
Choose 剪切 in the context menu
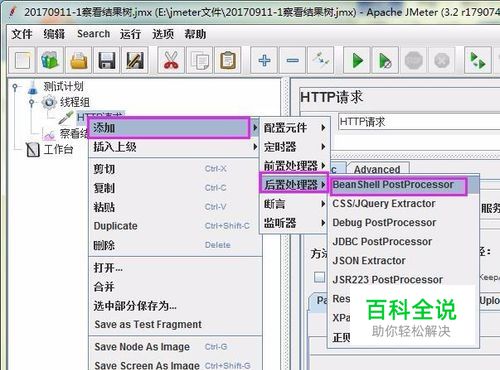click(175, 169)
